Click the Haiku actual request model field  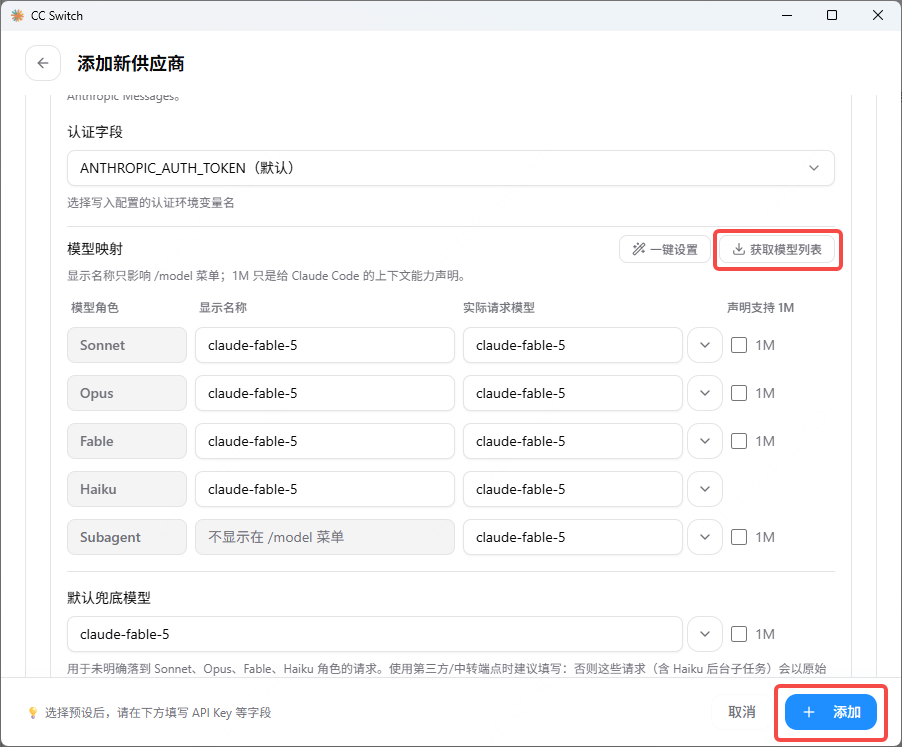(x=572, y=489)
